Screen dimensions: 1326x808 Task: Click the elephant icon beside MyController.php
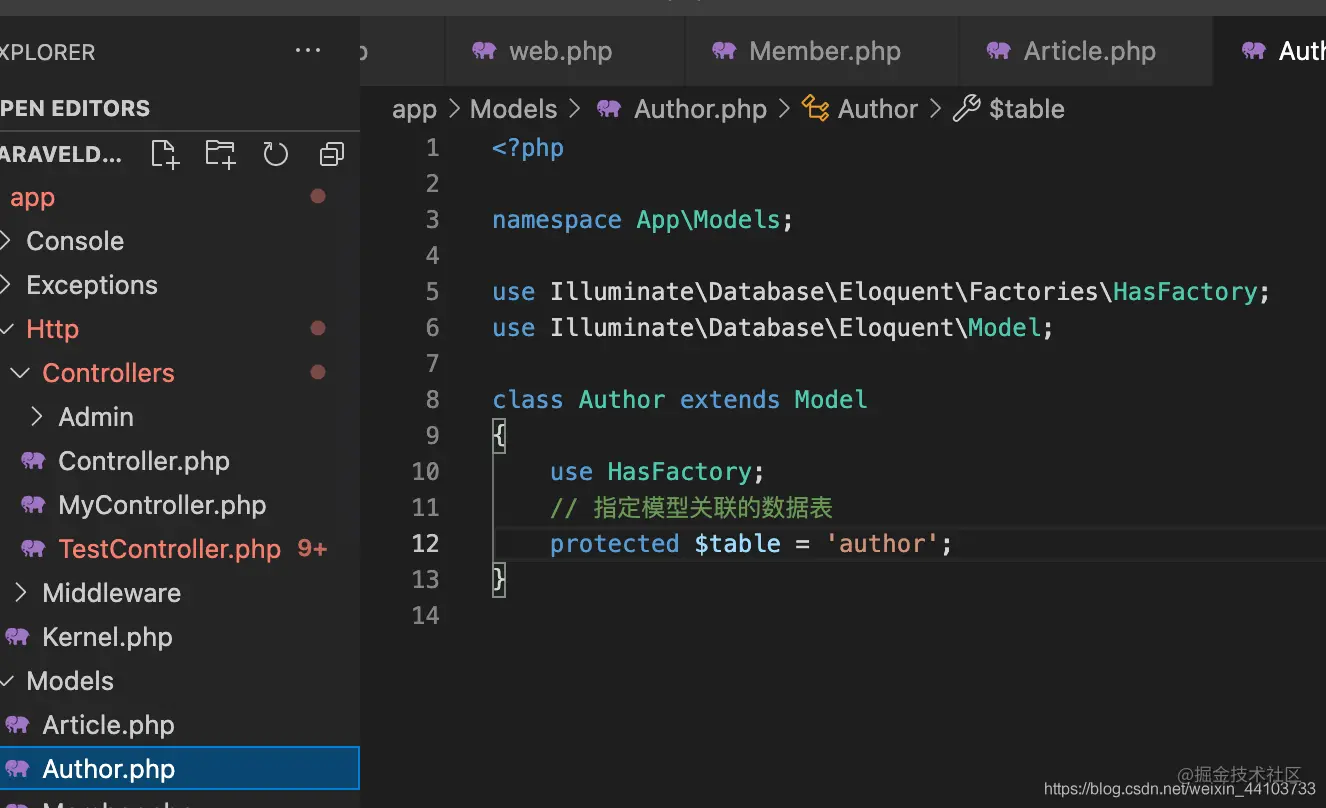point(33,504)
